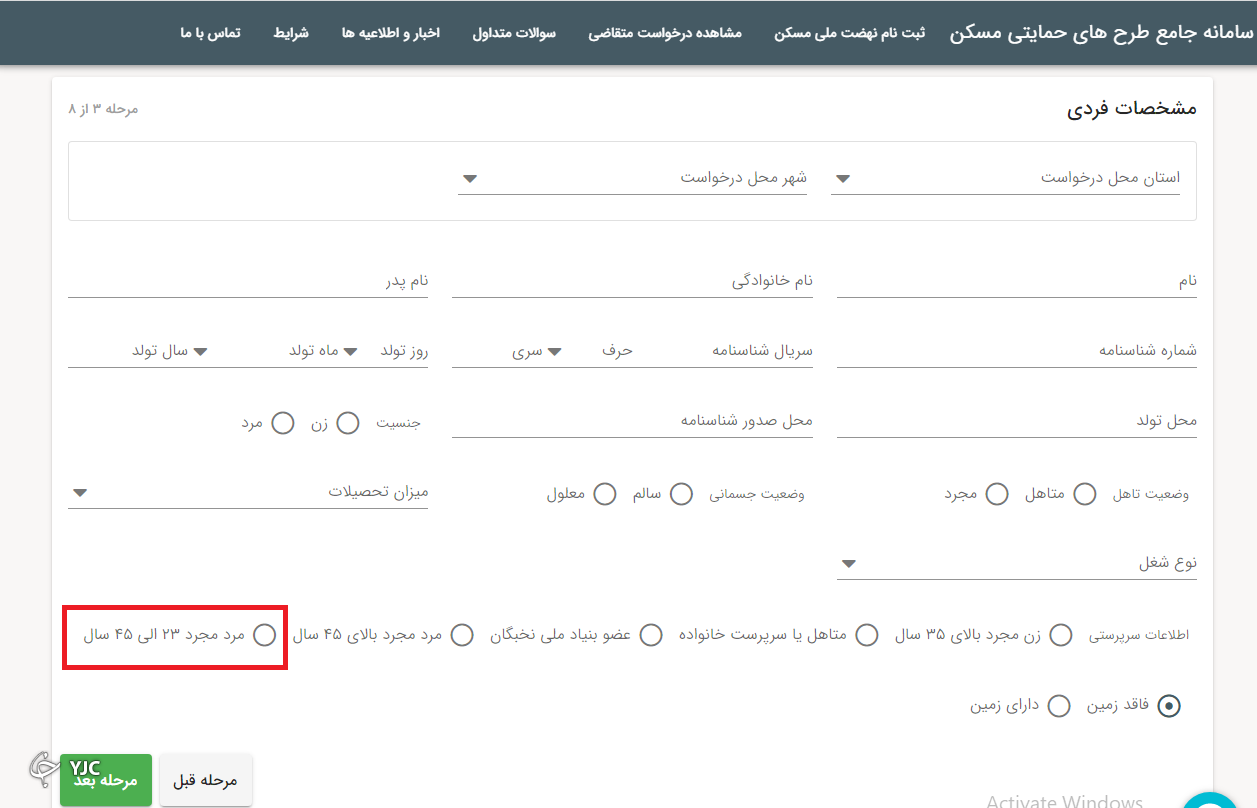Select the زن (female) gender radio button
This screenshot has height=808, width=1257.
coord(348,423)
